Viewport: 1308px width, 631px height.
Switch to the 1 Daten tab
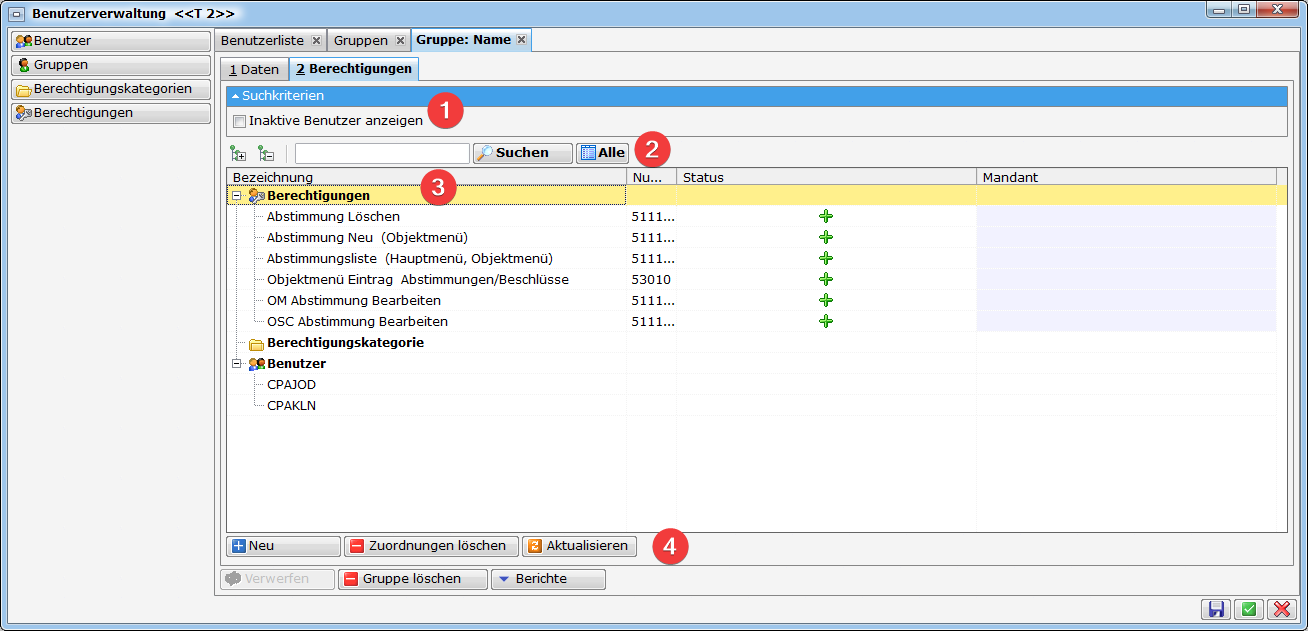[254, 69]
